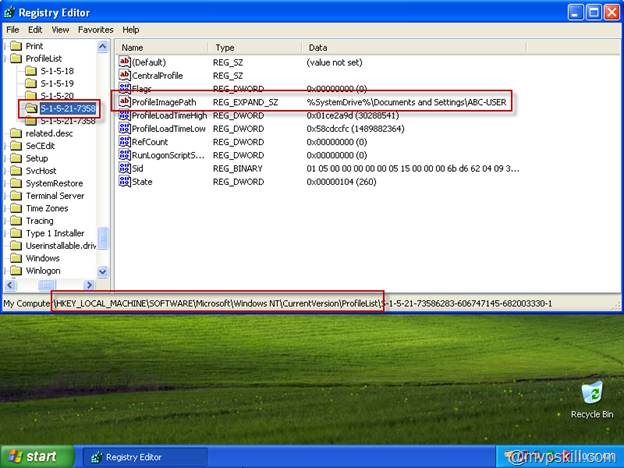
Task: Click the ProfileImagePath string icon
Action: coord(125,102)
